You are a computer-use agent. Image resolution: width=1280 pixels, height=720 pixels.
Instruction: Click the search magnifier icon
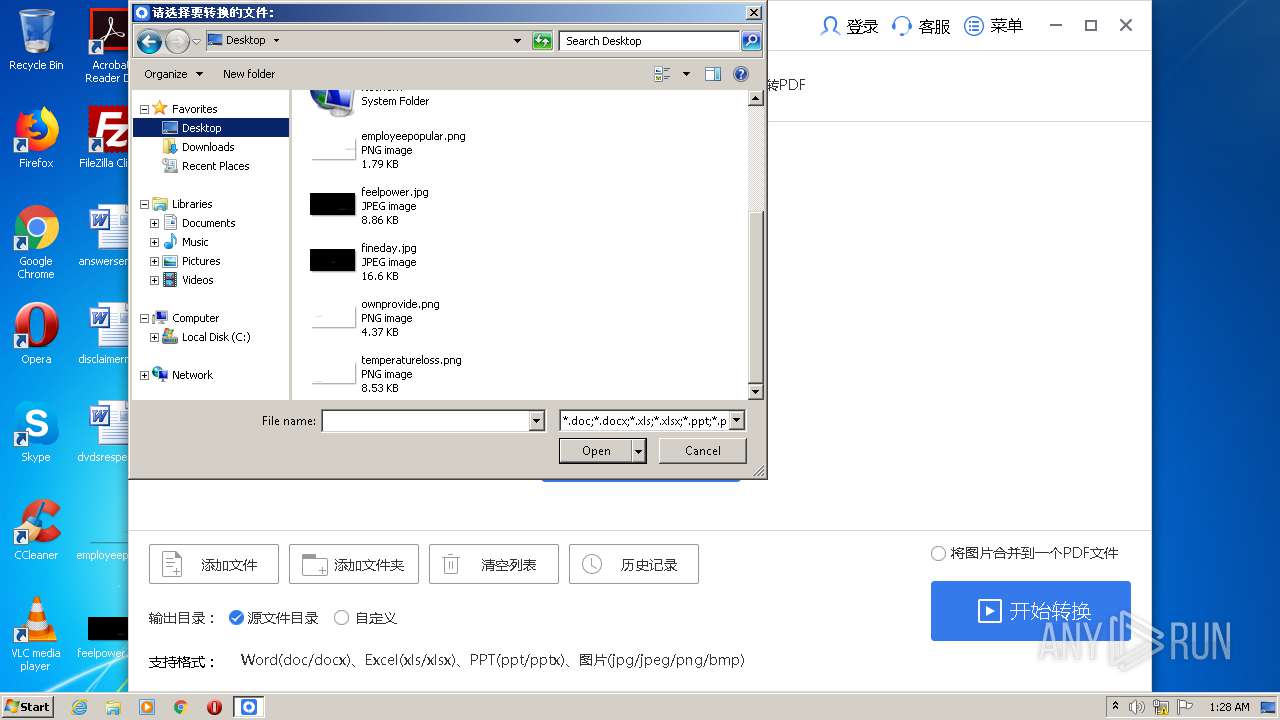point(751,41)
